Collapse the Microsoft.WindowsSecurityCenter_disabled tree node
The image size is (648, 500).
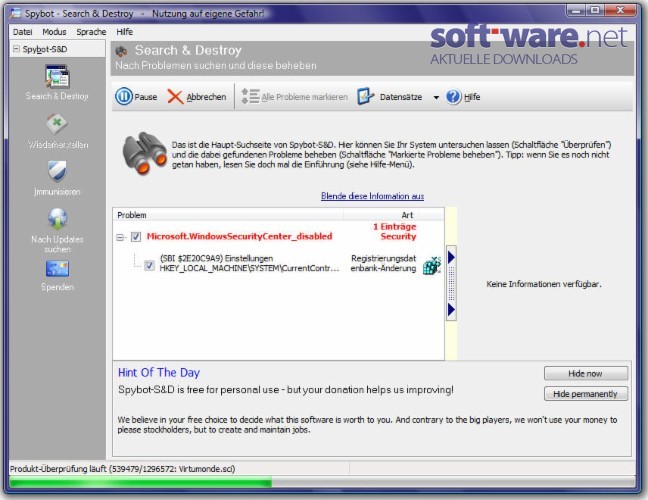(x=120, y=237)
